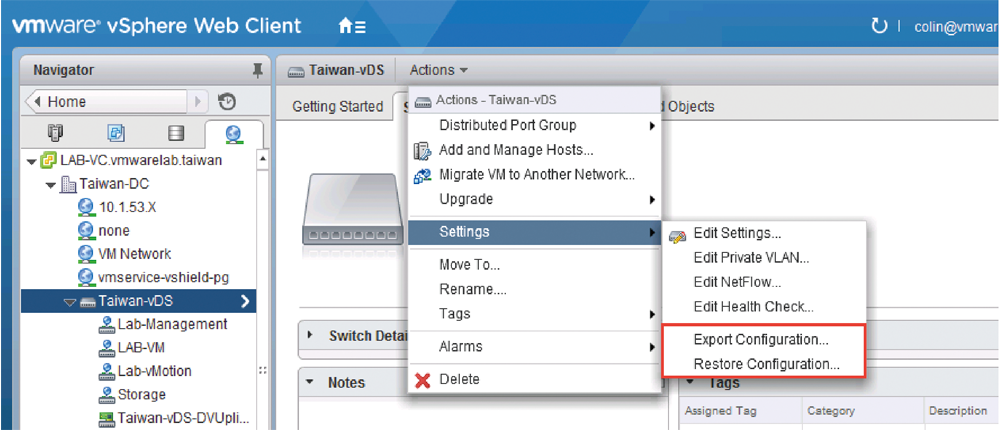Click the vCenter icon beside LAB-VC.vmwarelab.taiwan

pyautogui.click(x=49, y=160)
